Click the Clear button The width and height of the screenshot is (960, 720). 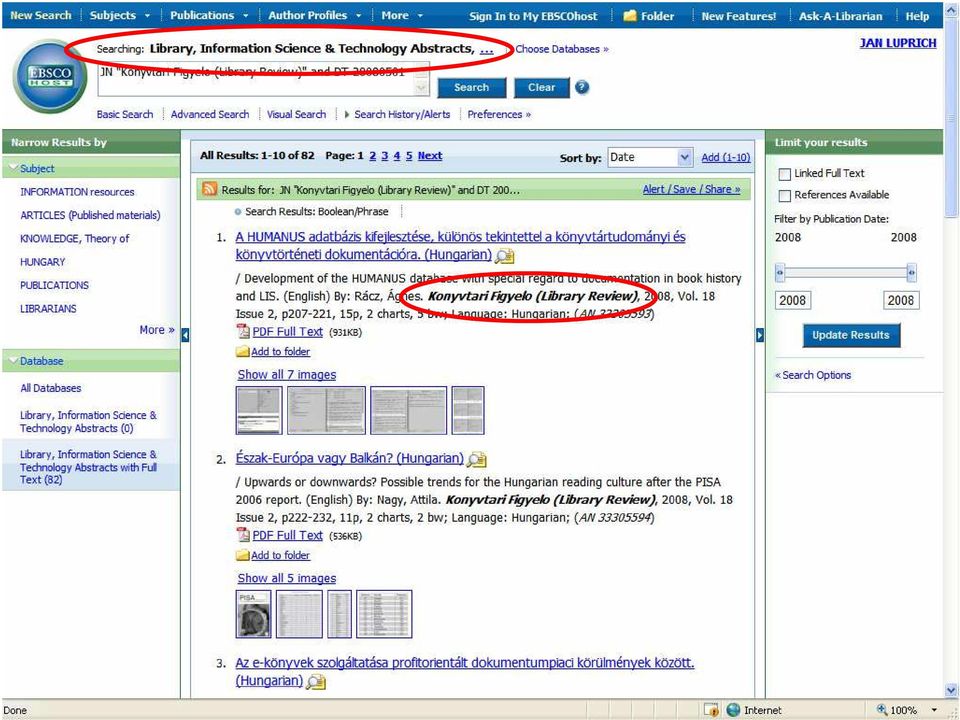(542, 88)
